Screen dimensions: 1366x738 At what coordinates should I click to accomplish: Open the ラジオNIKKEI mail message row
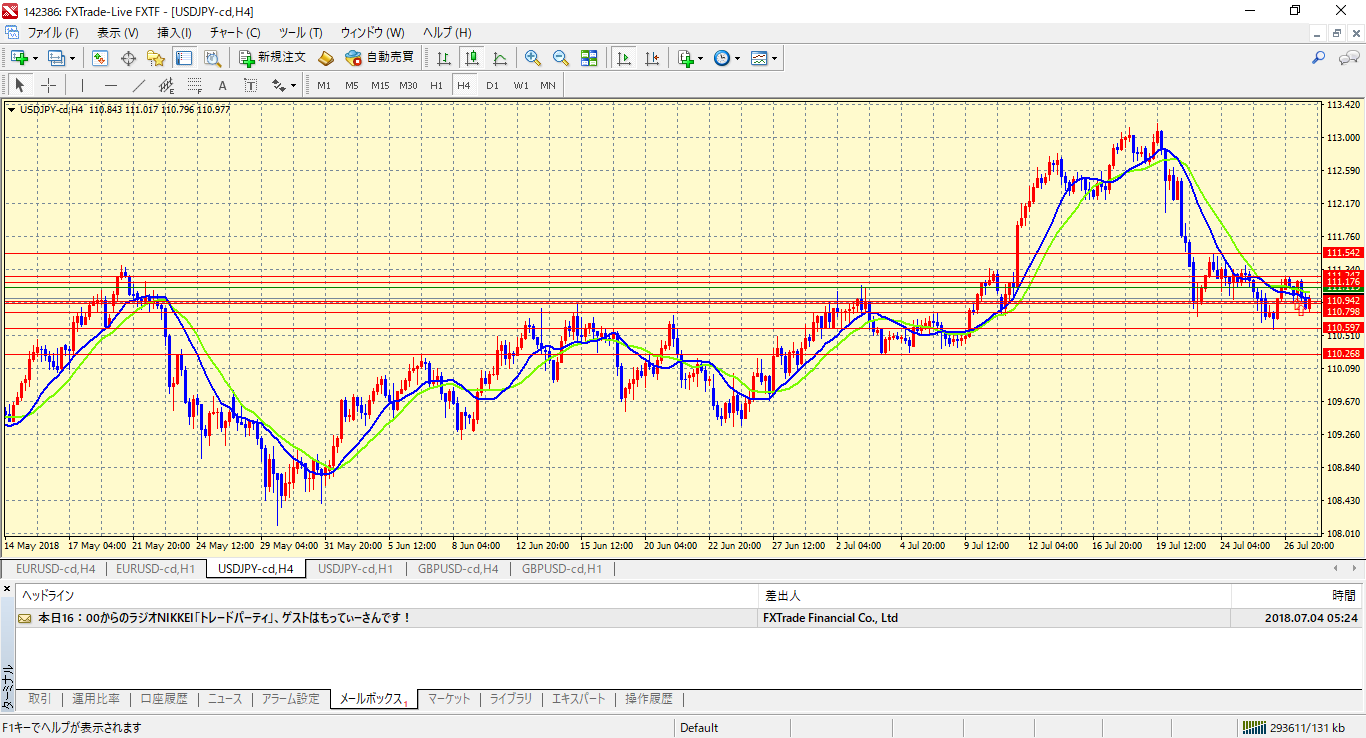tap(688, 618)
